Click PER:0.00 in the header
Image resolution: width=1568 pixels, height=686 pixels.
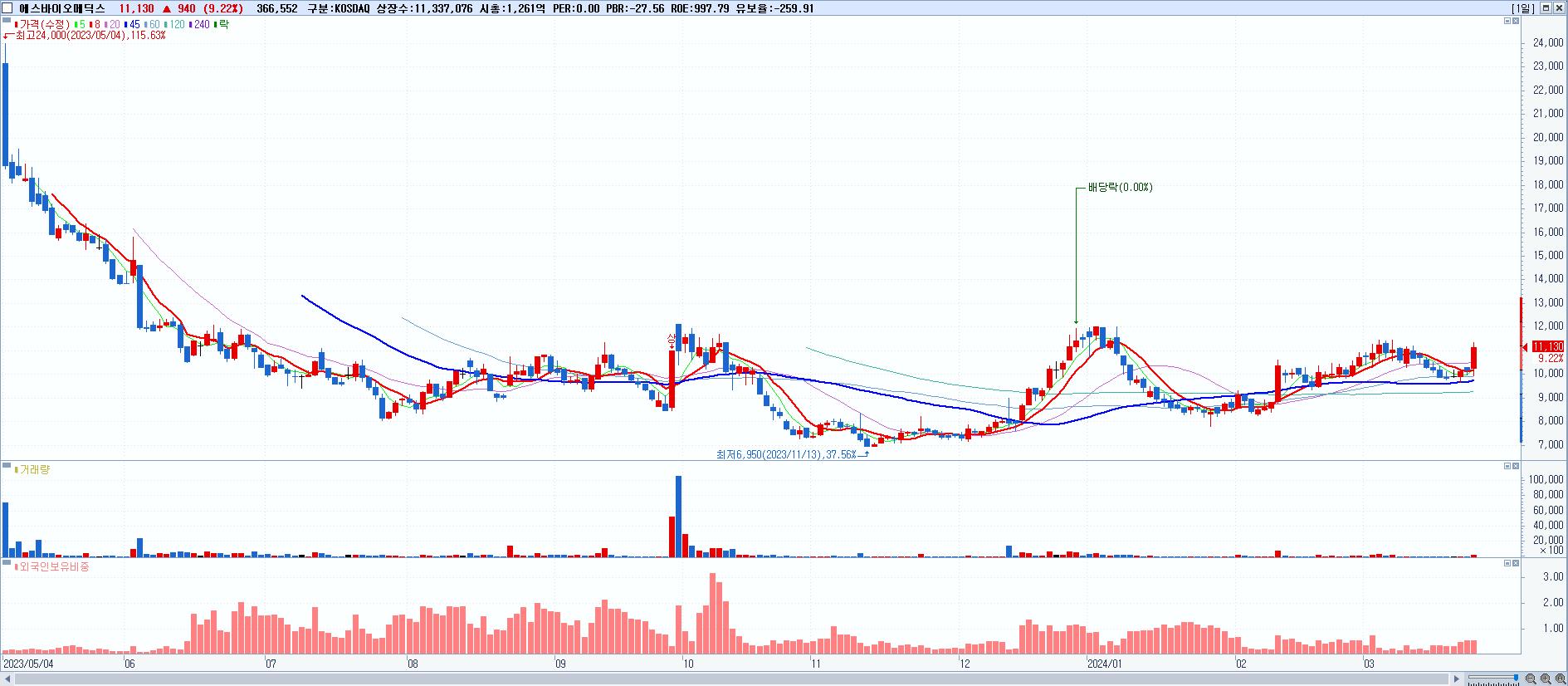576,8
